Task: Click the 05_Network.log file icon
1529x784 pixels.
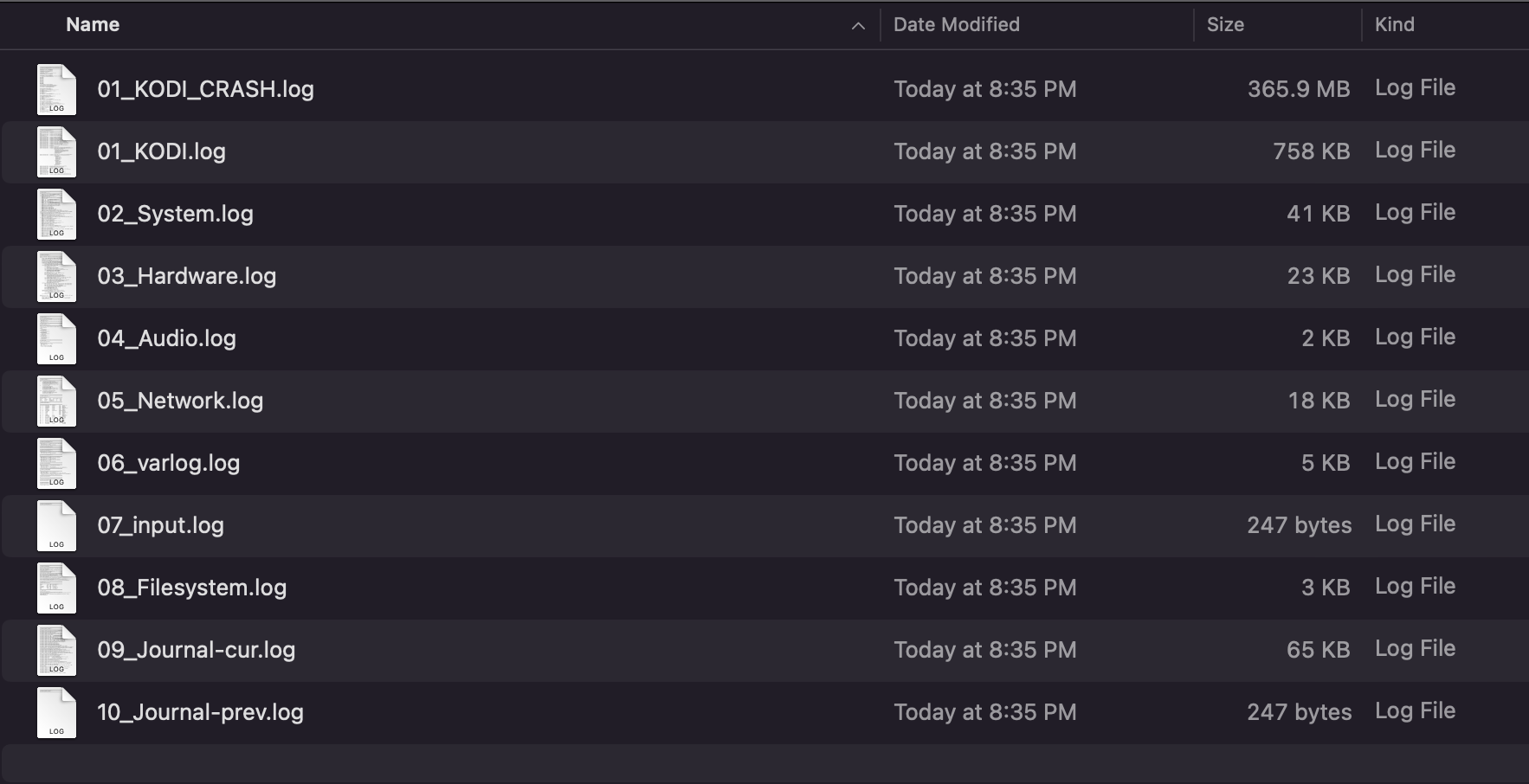Action: 56,402
